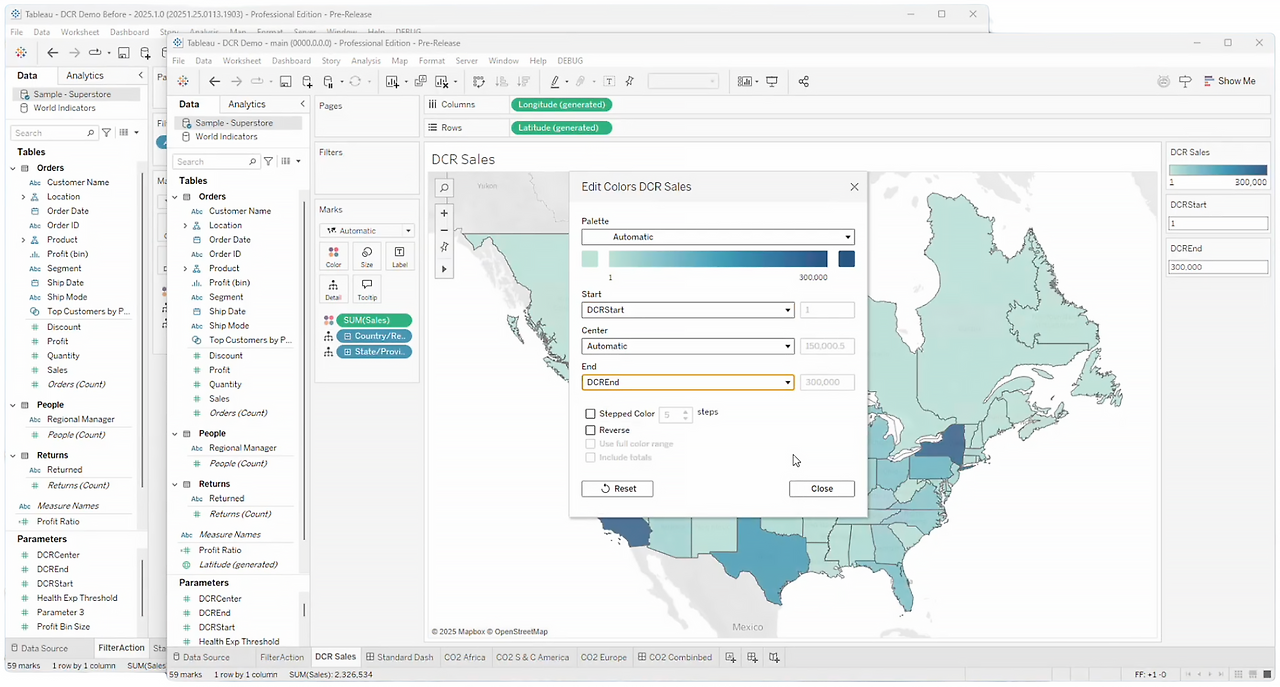Click the Duplicate sheet icon
The height and width of the screenshot is (687, 1280).
420,81
